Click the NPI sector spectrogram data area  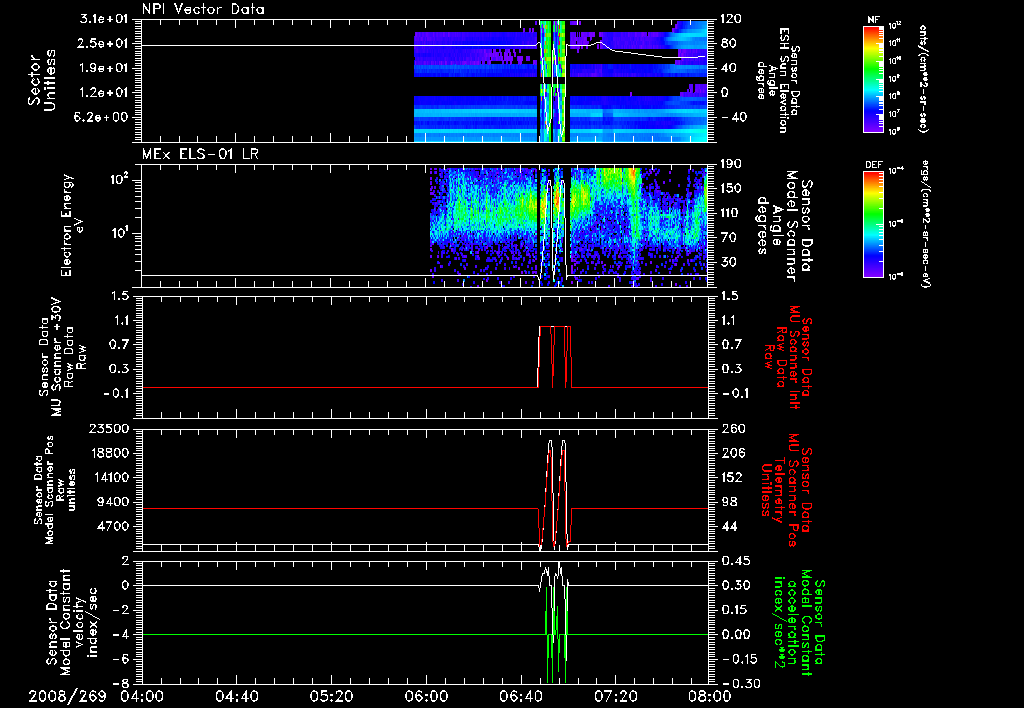tap(561, 81)
